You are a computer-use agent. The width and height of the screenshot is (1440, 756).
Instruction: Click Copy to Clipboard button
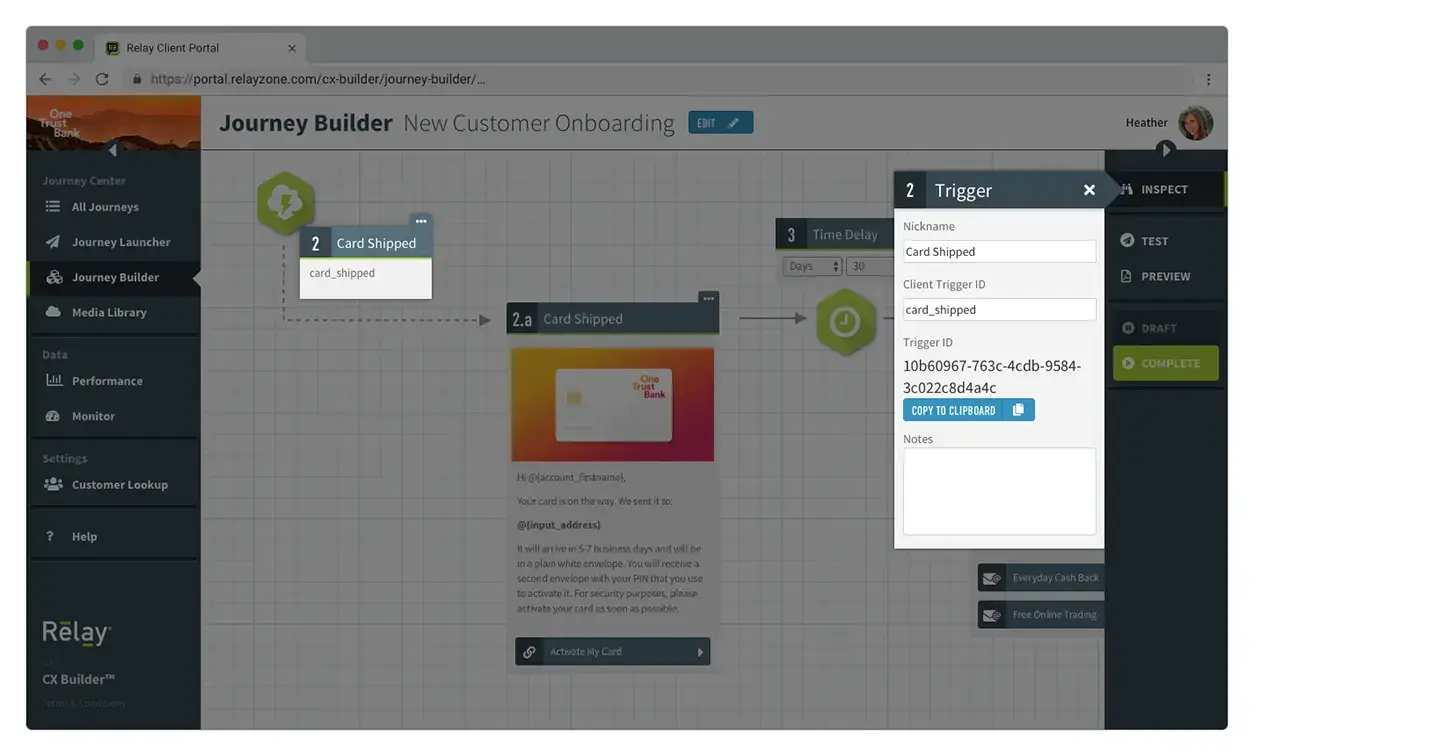coord(969,410)
